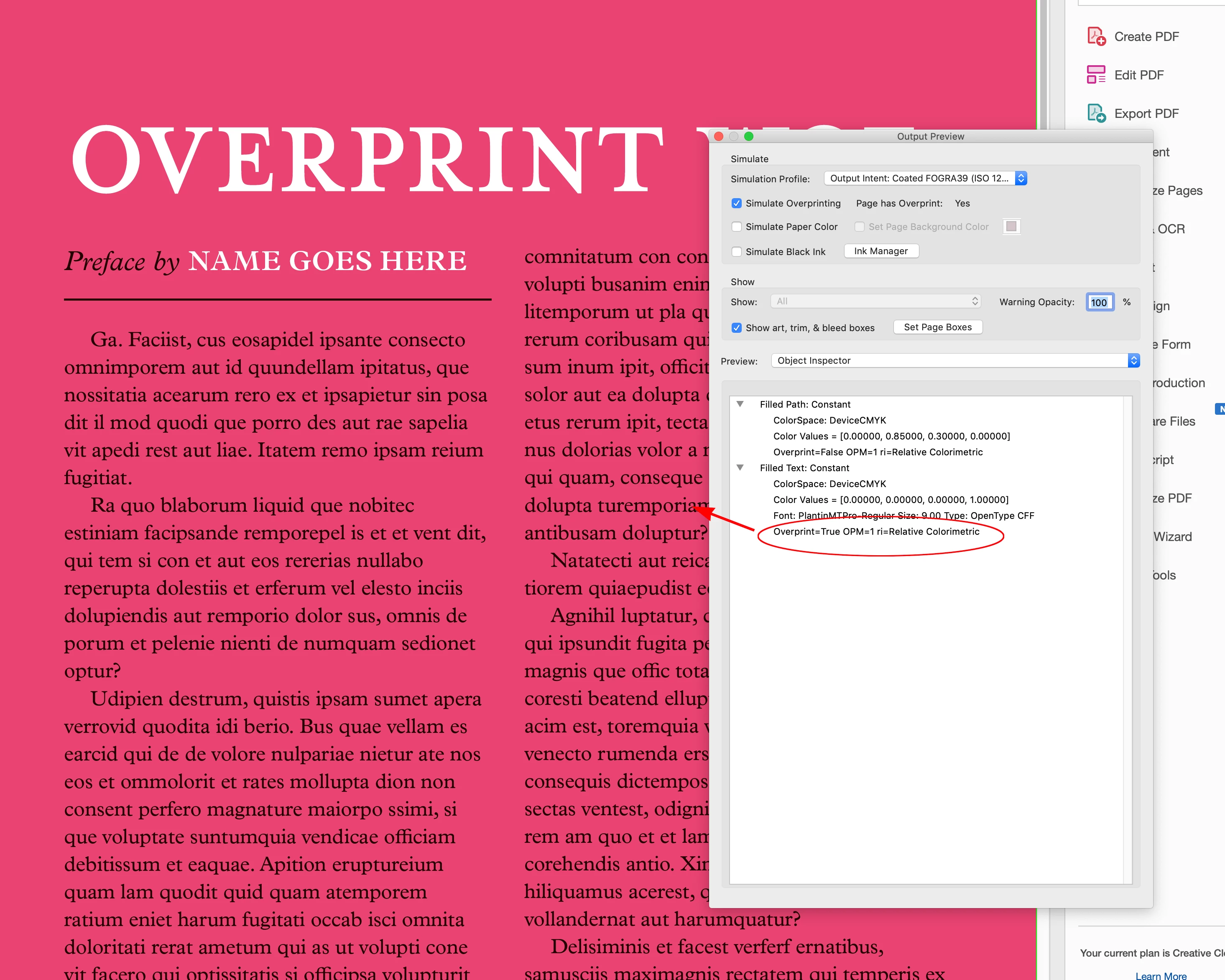1225x980 pixels.
Task: Uncheck Simulate Overprinting checkbox
Action: tap(736, 203)
